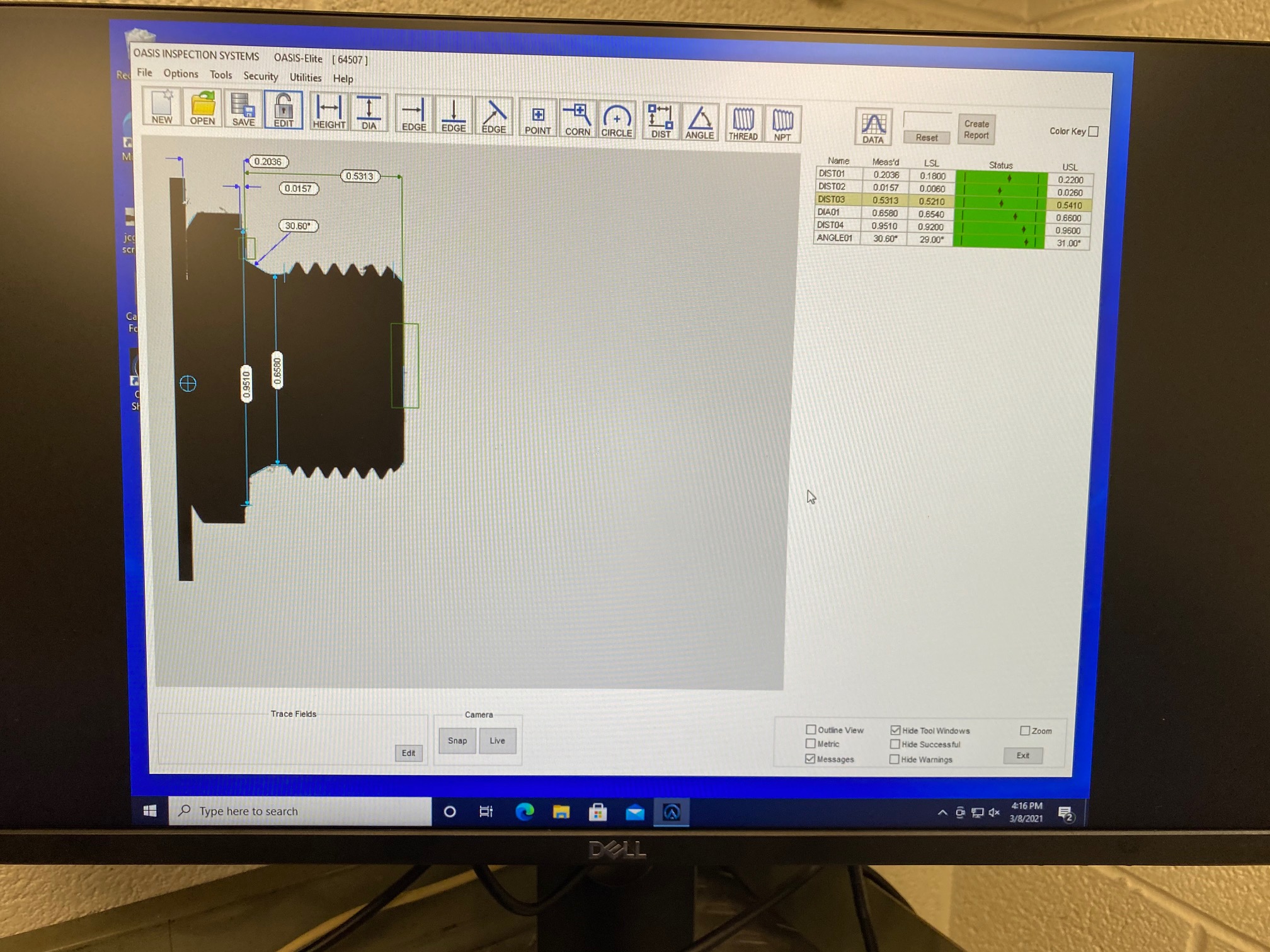Click the camera Snap button
1270x952 pixels.
tap(457, 740)
